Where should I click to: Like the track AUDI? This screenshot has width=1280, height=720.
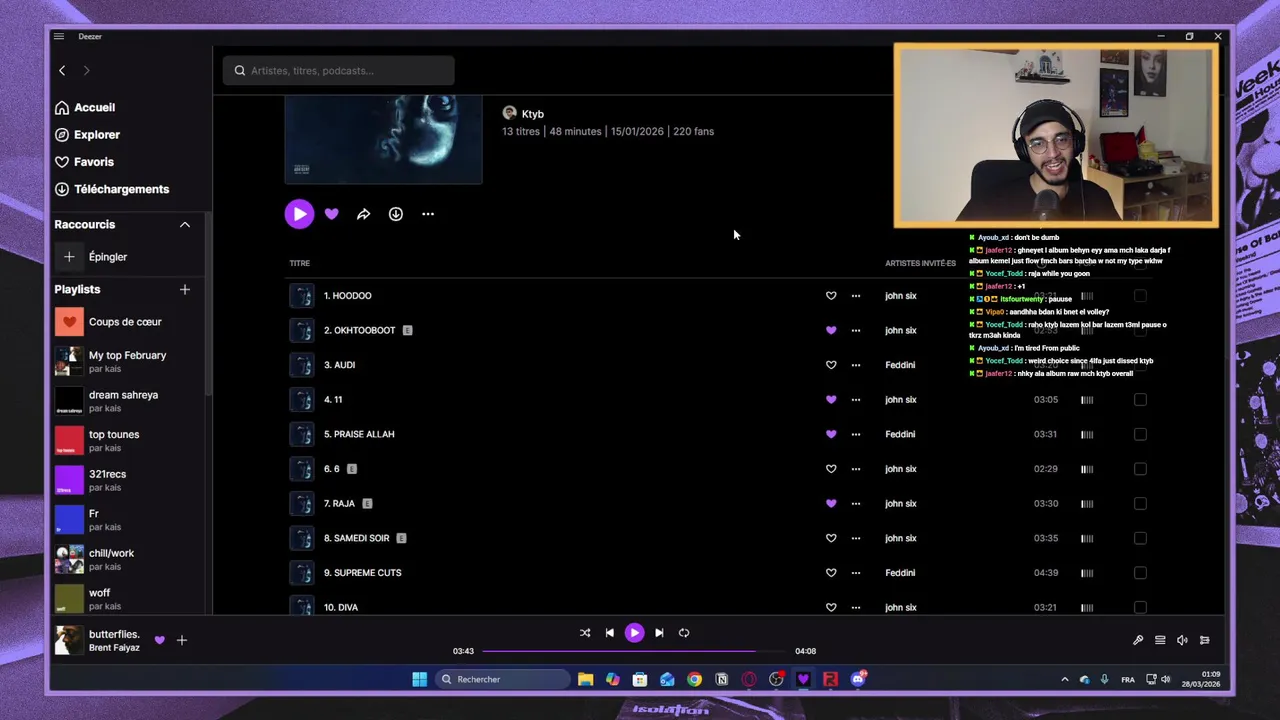pos(831,365)
